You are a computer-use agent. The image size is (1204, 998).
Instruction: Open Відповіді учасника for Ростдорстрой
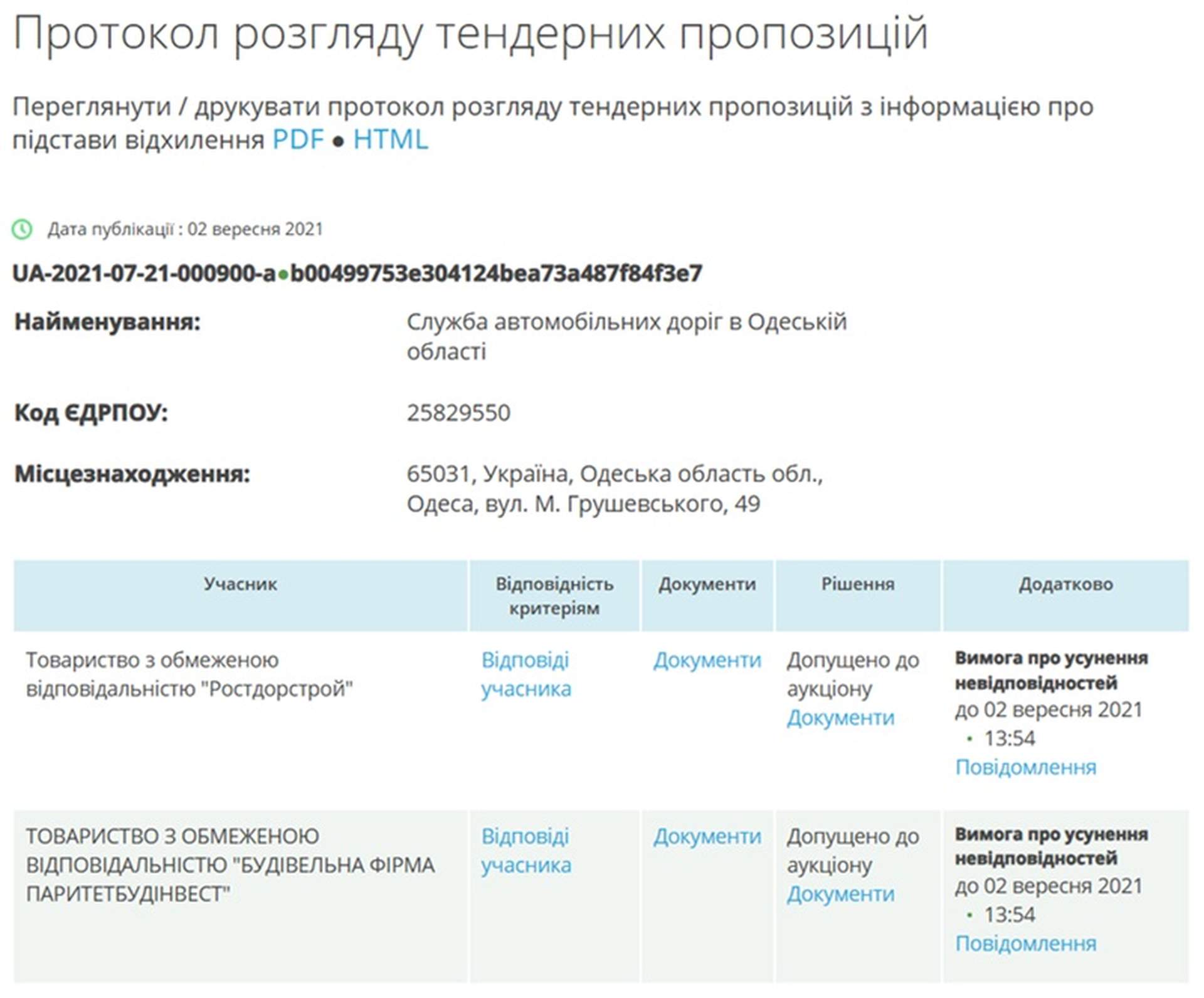527,674
